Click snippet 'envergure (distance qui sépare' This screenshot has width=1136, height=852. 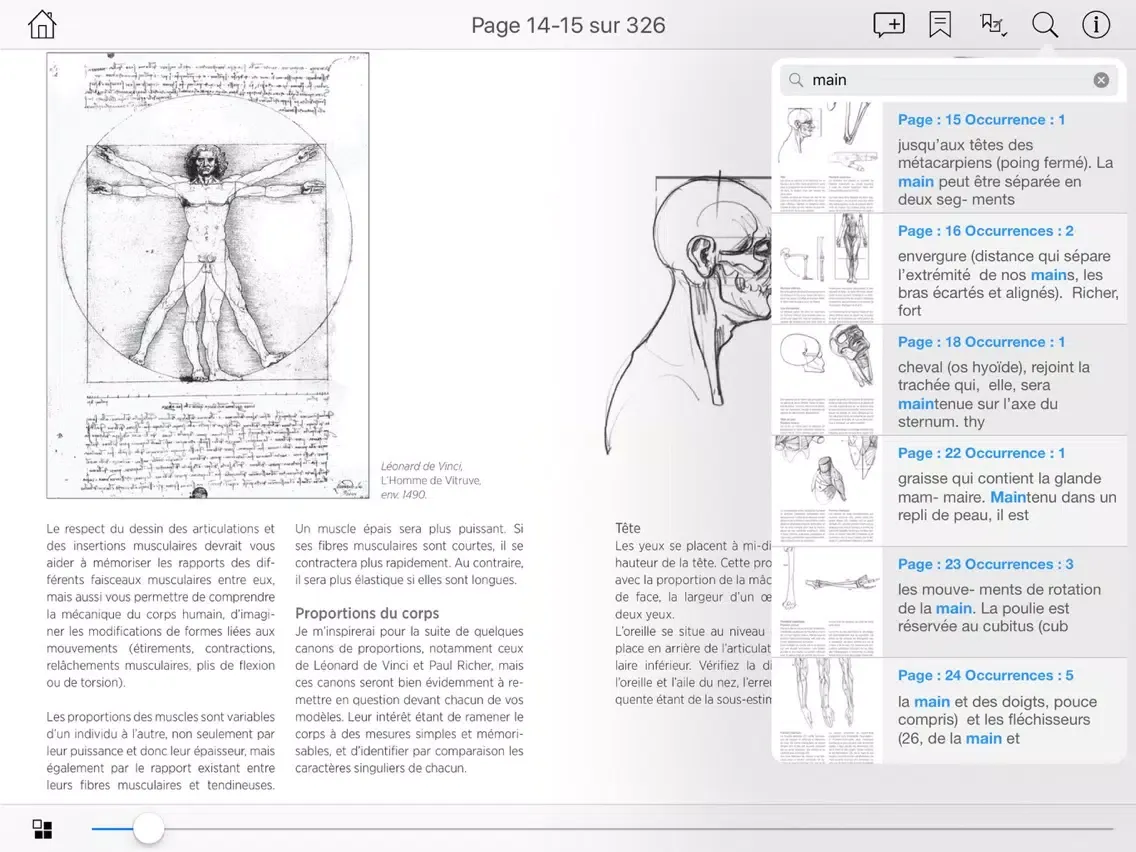tap(1008, 283)
